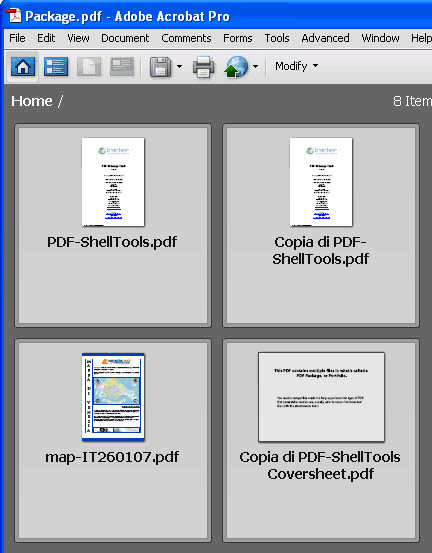This screenshot has width=432, height=553.
Task: Select the Coversheet.pdf thumbnail
Action: [321, 397]
